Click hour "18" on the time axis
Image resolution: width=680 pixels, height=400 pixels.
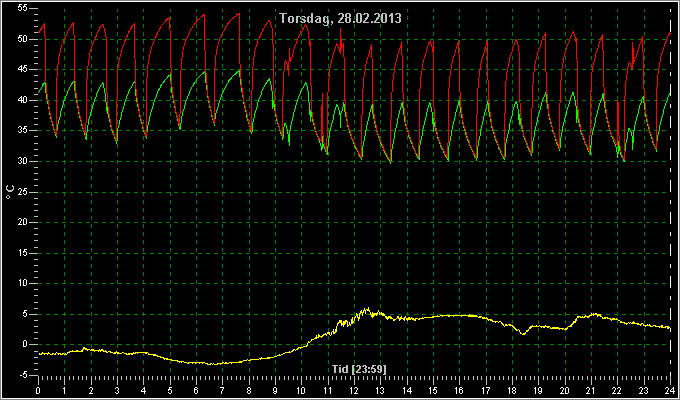point(512,390)
